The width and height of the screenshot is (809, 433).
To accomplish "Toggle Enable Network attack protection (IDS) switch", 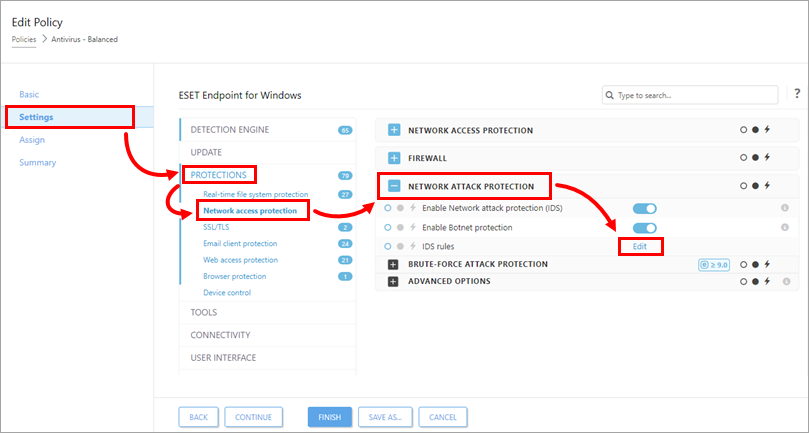I will (644, 209).
